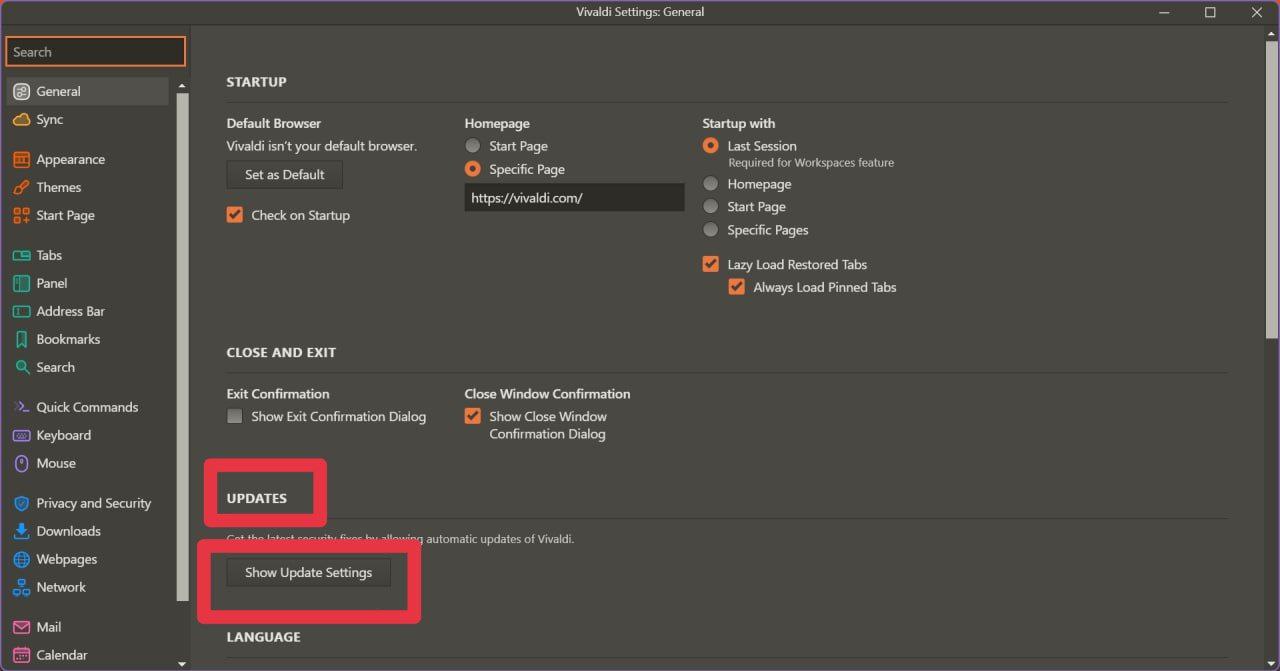Click the Downloads arrow icon
The height and width of the screenshot is (671, 1280).
pyautogui.click(x=21, y=531)
